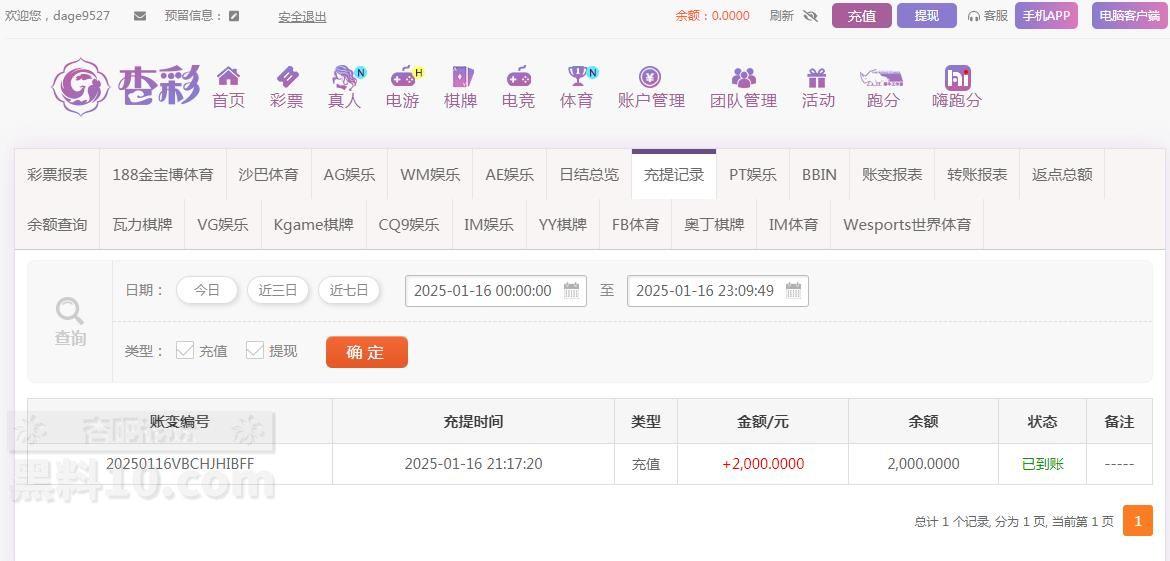Toggle the 充值 type checkbox

[184, 350]
